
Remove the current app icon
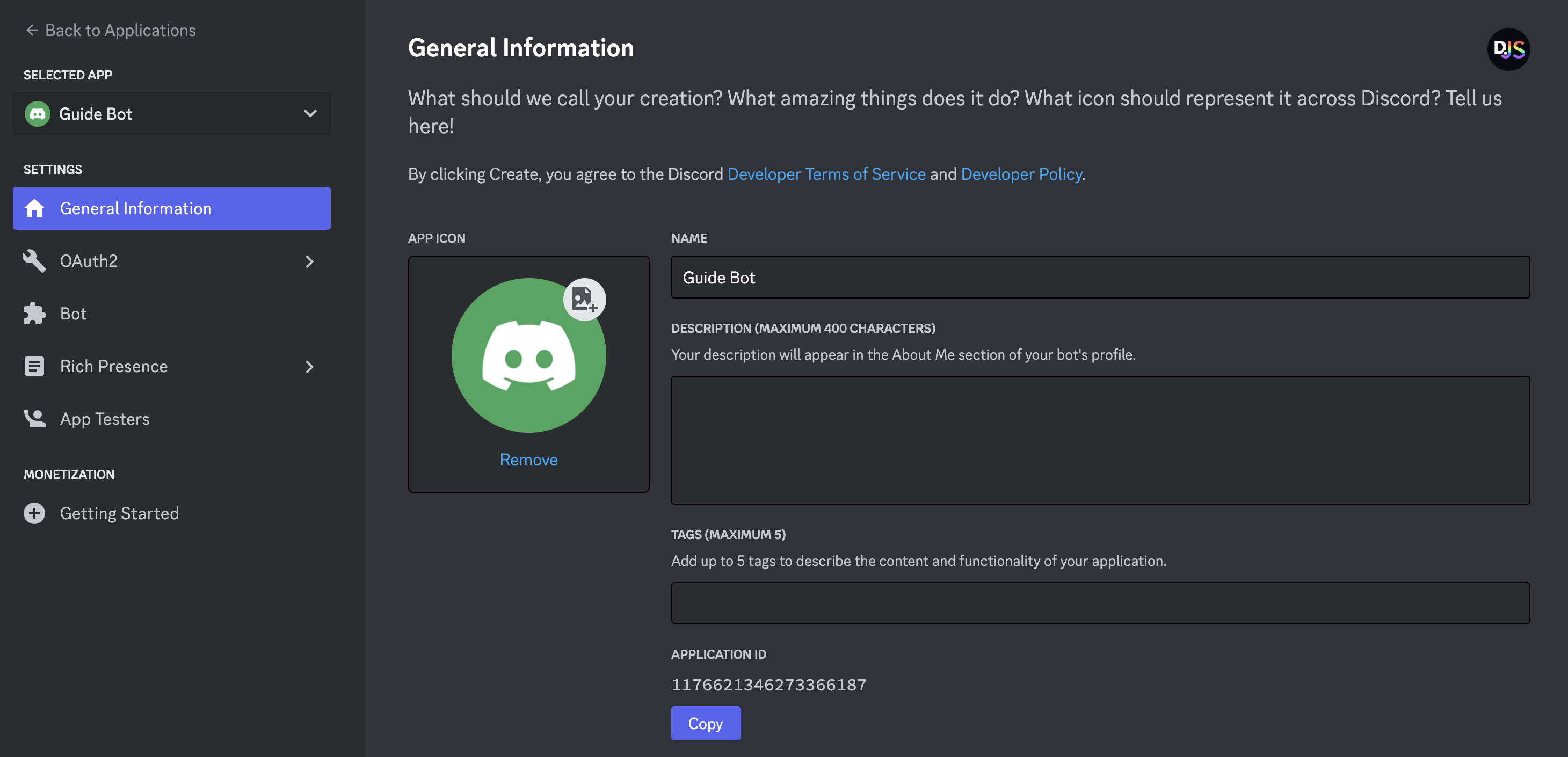click(x=528, y=460)
